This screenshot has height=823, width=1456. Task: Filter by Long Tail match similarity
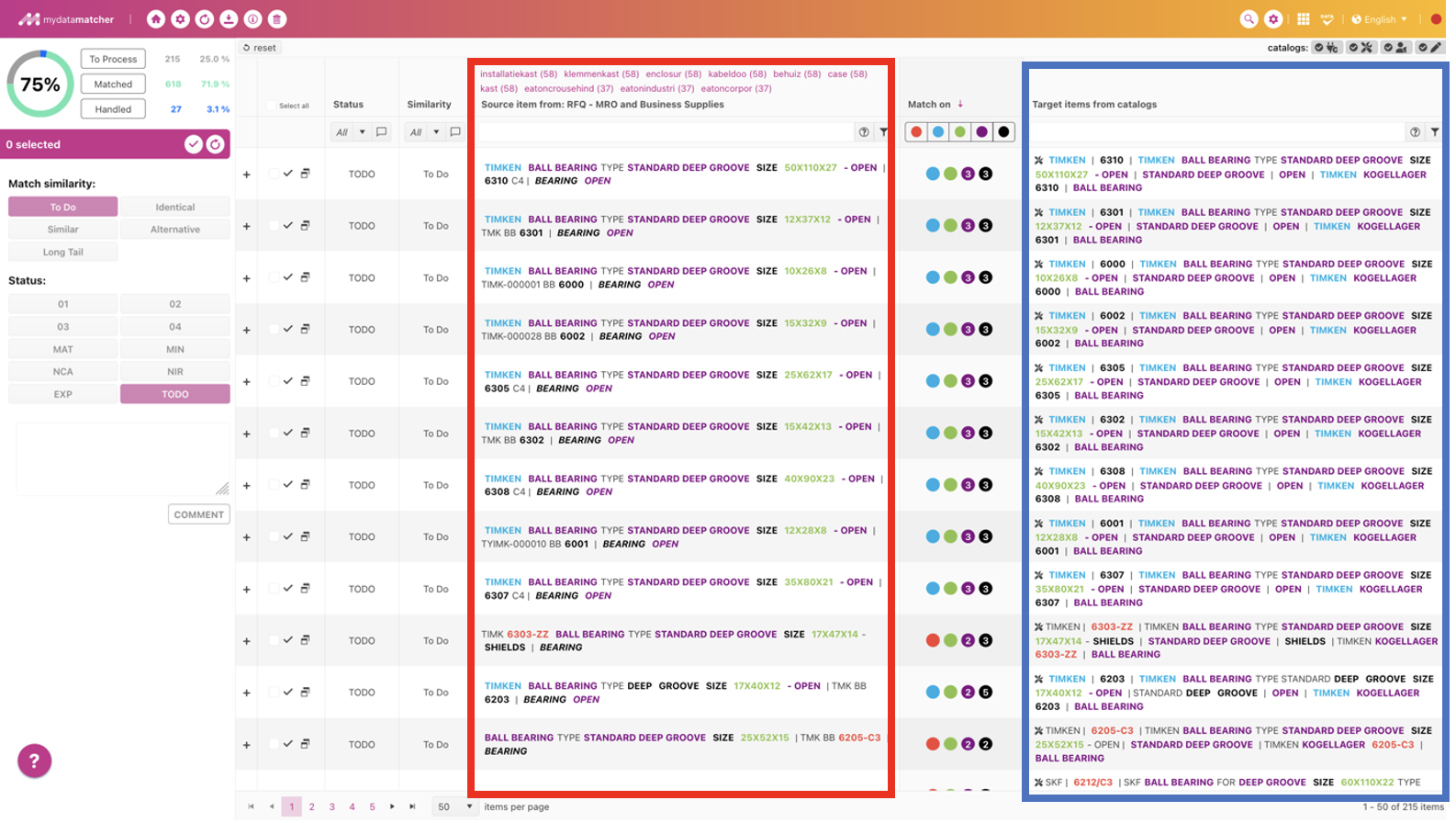(62, 252)
